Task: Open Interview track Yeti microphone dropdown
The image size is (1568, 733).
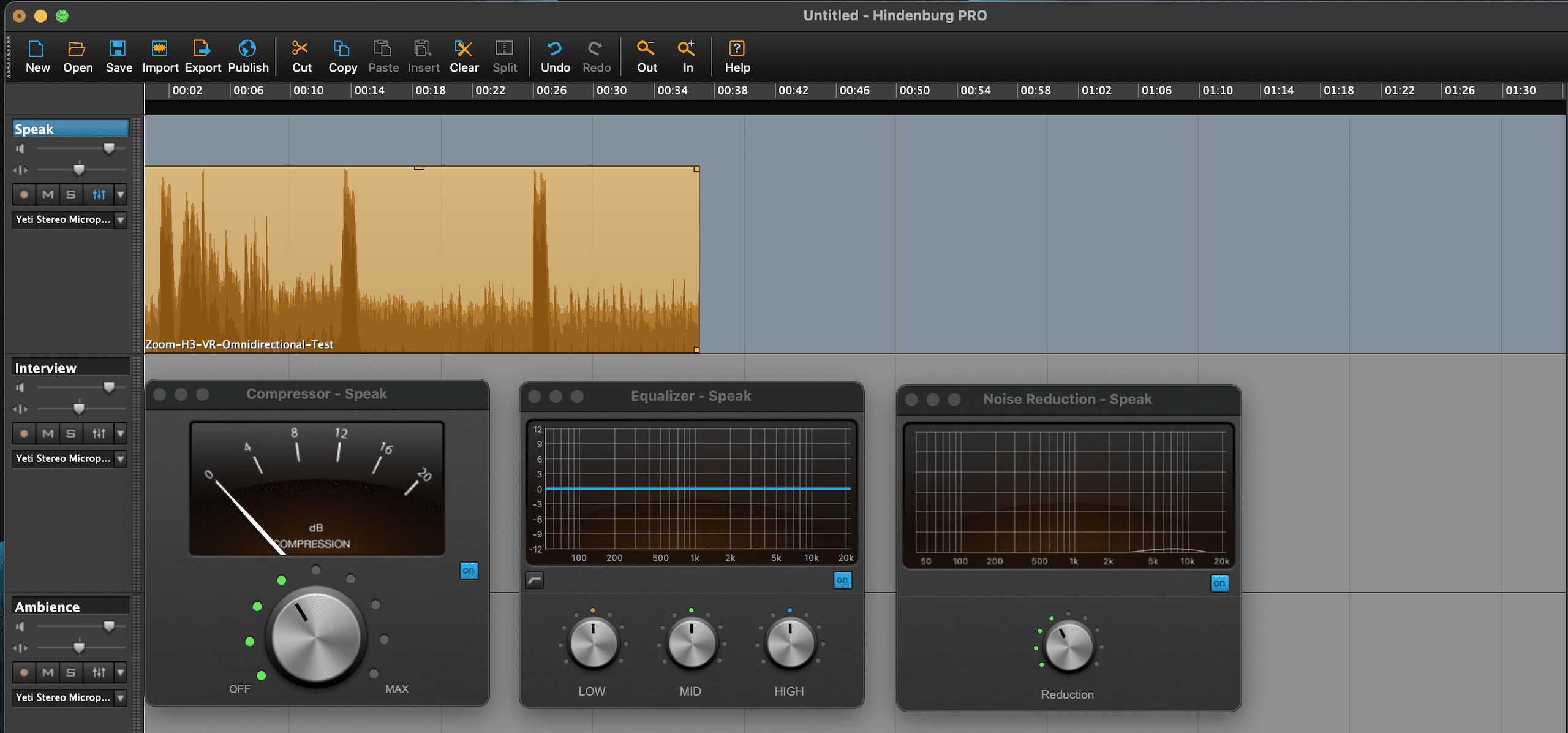Action: click(121, 459)
